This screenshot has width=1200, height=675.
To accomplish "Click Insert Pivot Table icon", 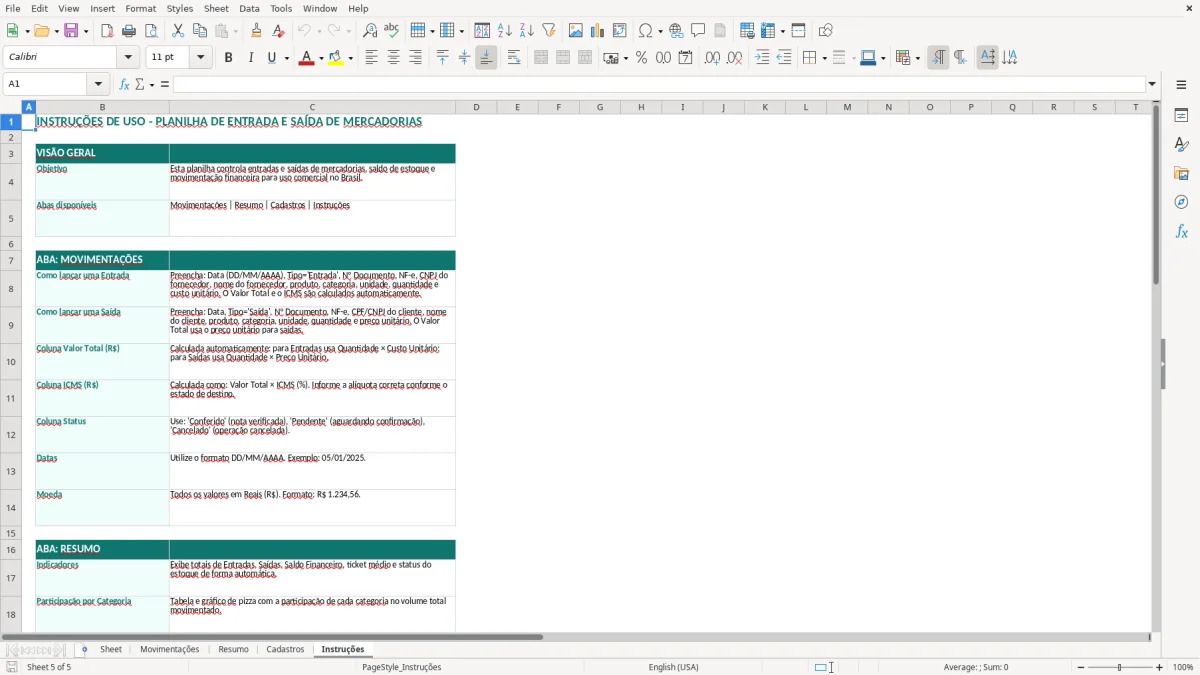I will coord(620,31).
